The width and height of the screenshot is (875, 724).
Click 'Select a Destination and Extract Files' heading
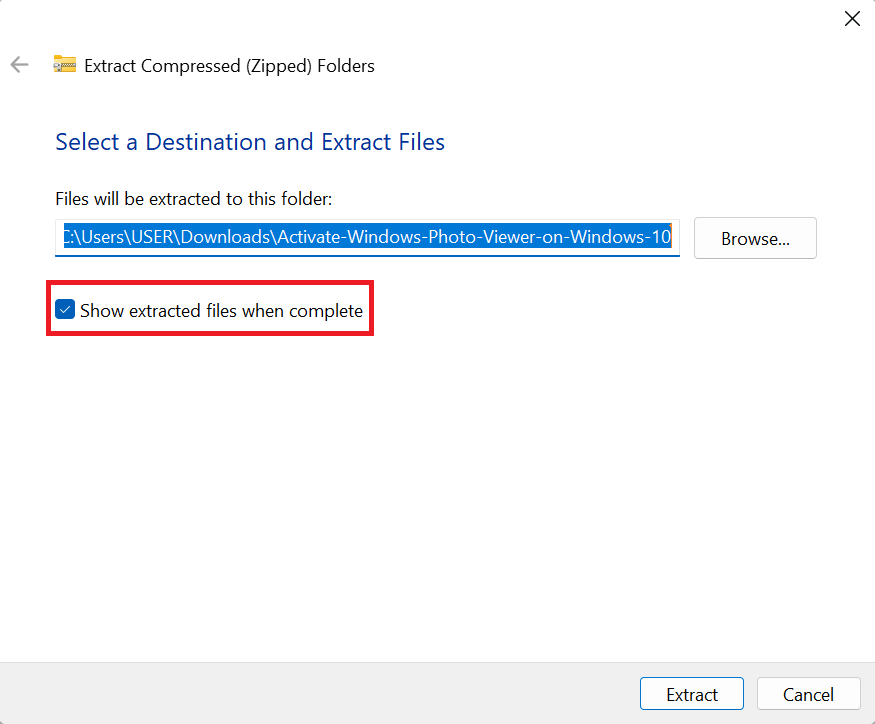(x=250, y=142)
